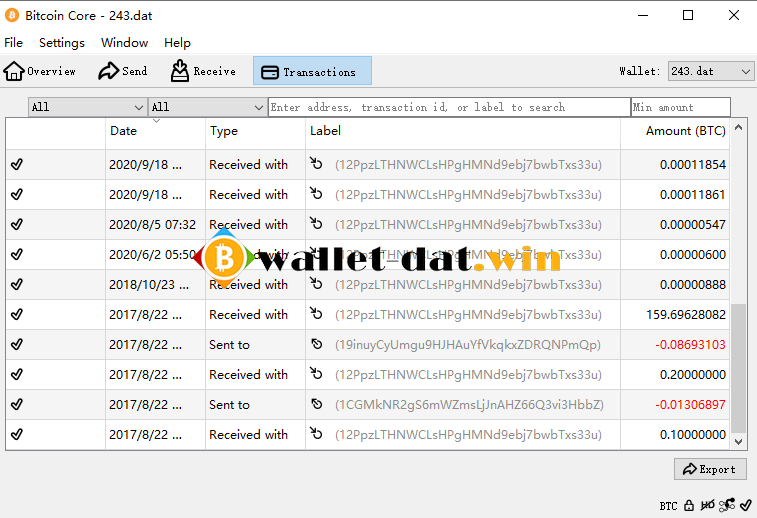Click the wallet encryption lock icon
Screen dimensions: 757x518
tap(689, 505)
